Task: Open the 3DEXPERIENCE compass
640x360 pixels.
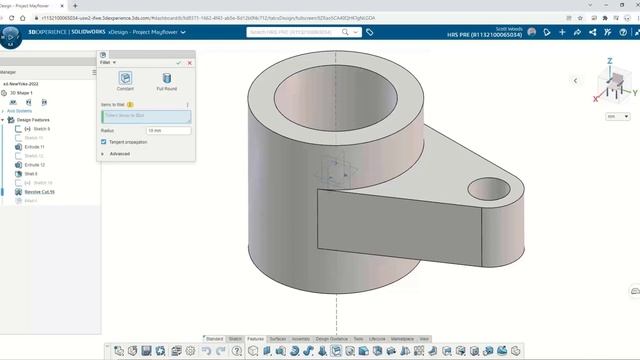Action: pyautogui.click(x=11, y=37)
